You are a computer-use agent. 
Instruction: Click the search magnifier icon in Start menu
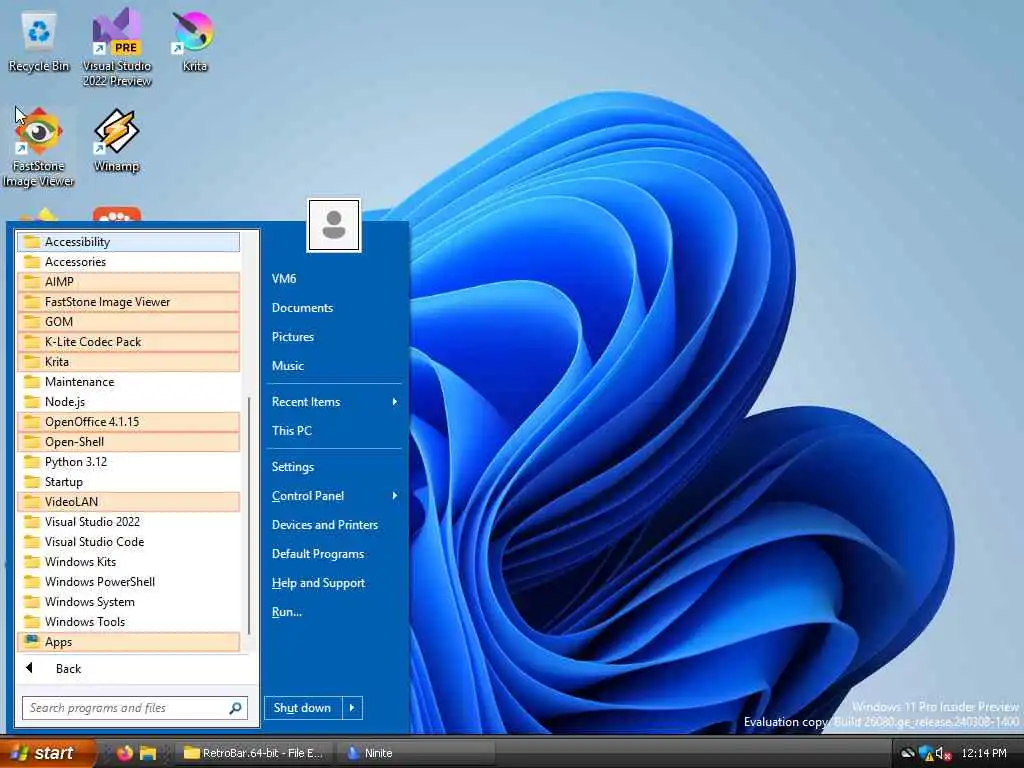pyautogui.click(x=236, y=708)
